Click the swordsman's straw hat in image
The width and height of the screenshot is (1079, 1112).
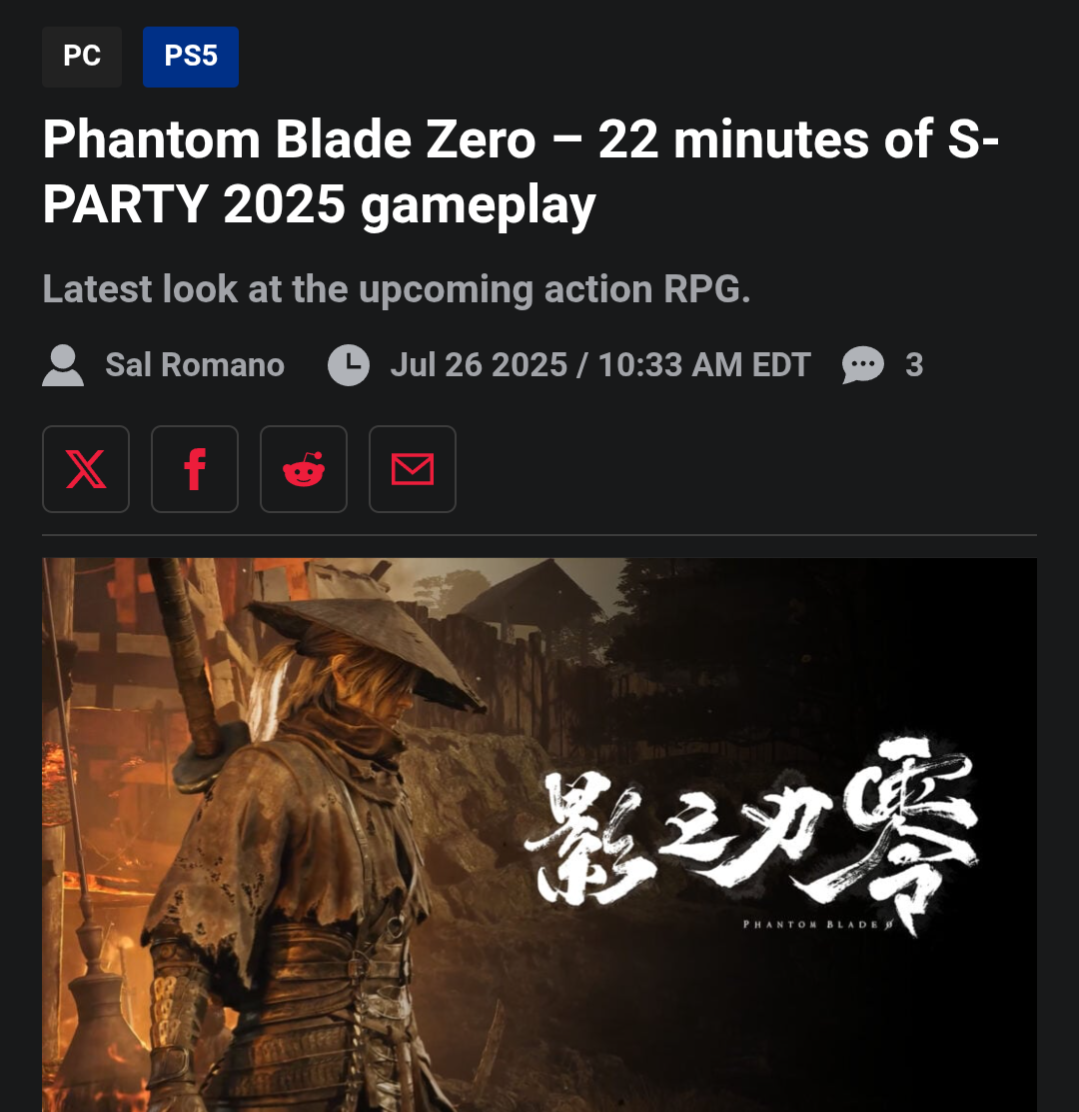(365, 651)
